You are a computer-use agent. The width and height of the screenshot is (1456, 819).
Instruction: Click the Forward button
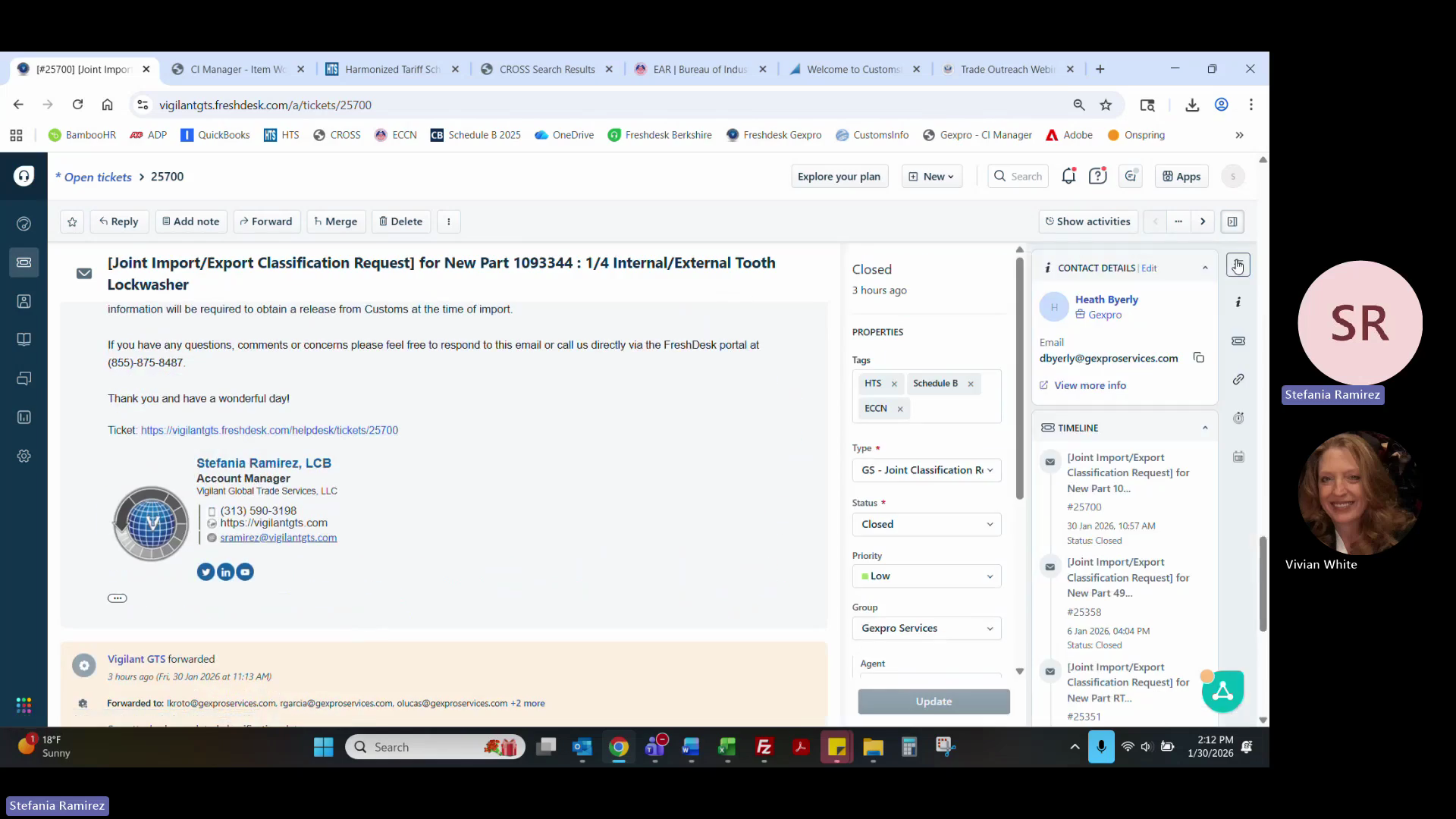[266, 221]
